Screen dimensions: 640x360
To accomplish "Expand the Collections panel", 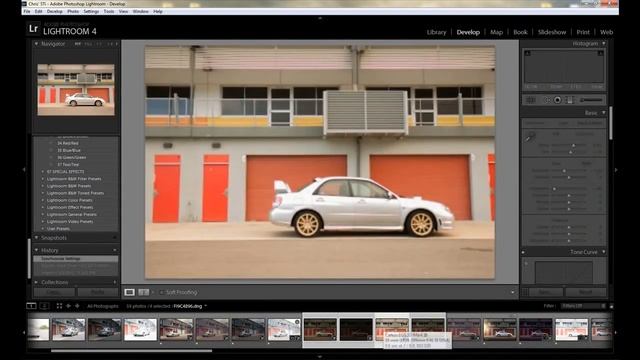I will click(36, 282).
